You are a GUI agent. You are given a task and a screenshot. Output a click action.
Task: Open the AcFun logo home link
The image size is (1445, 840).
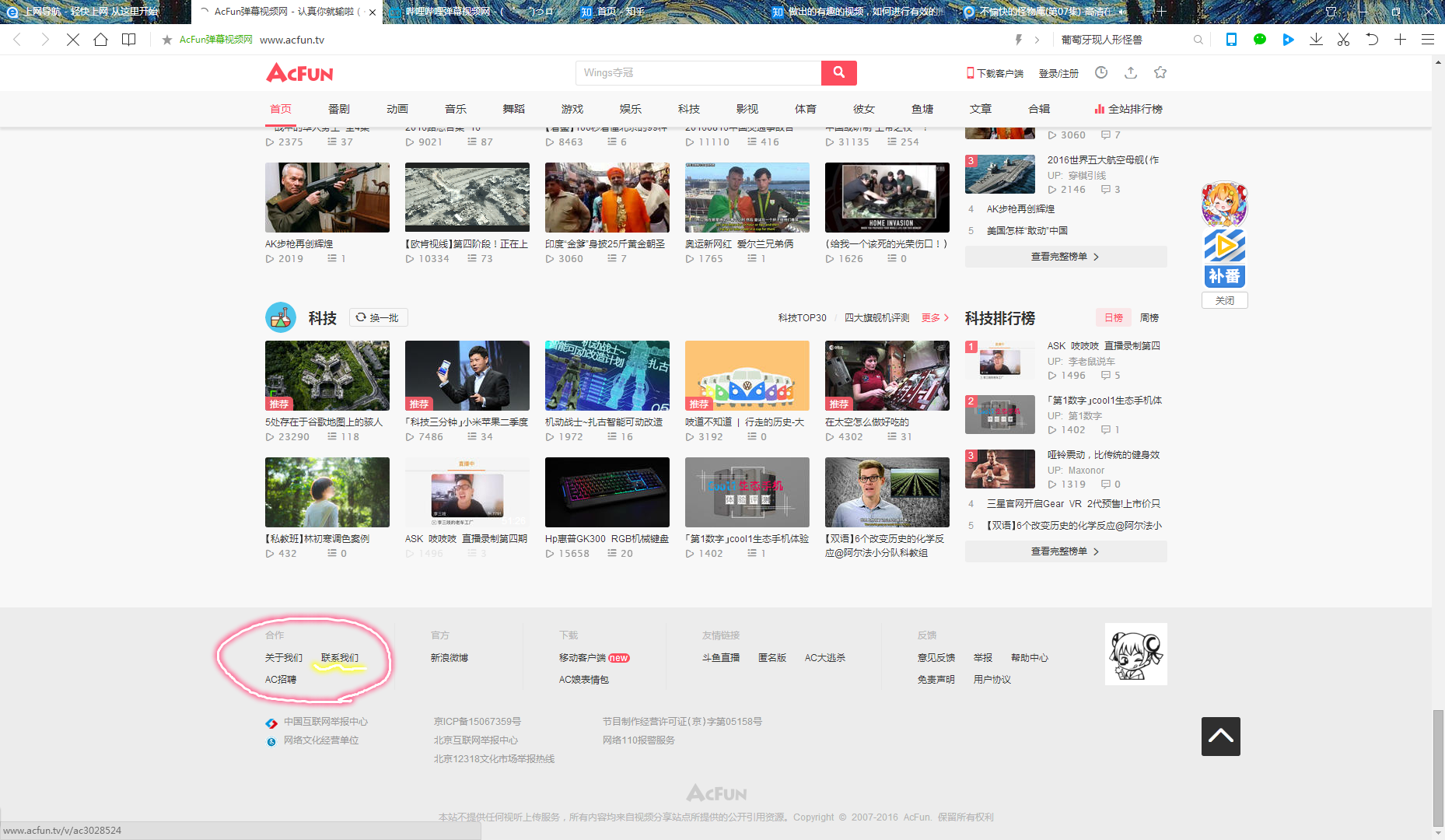pos(299,73)
